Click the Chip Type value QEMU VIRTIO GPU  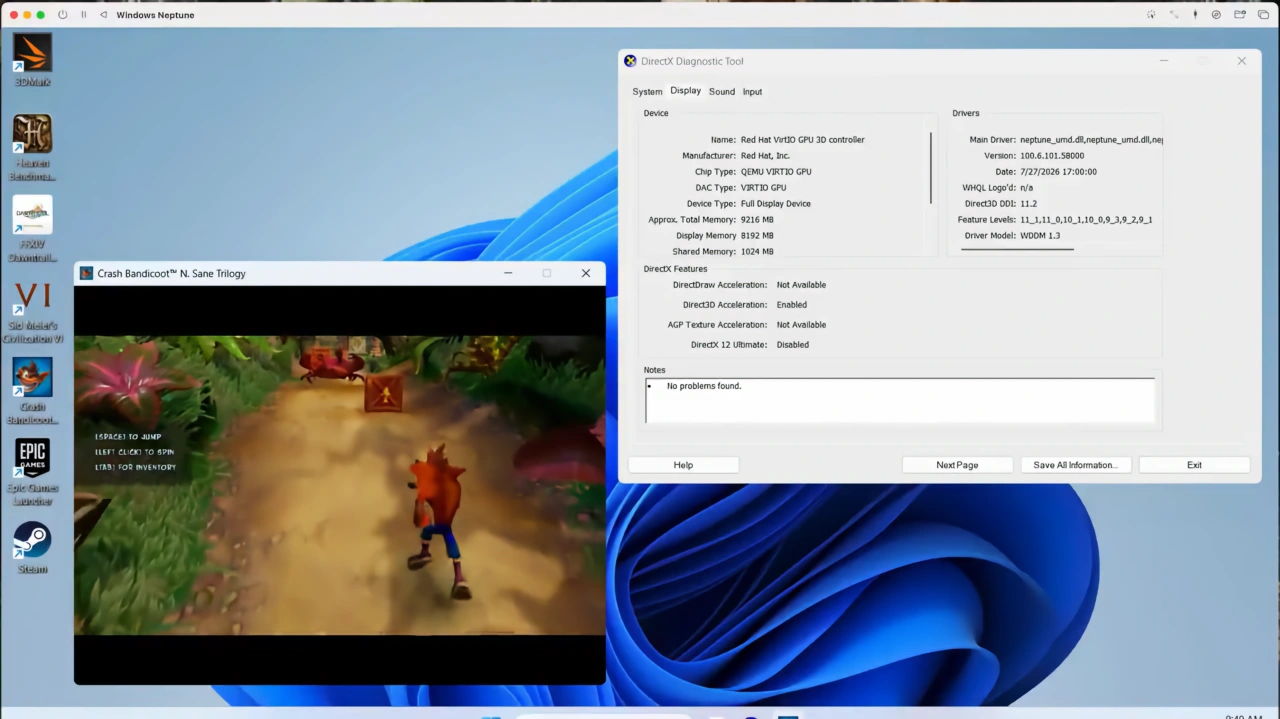(x=776, y=172)
